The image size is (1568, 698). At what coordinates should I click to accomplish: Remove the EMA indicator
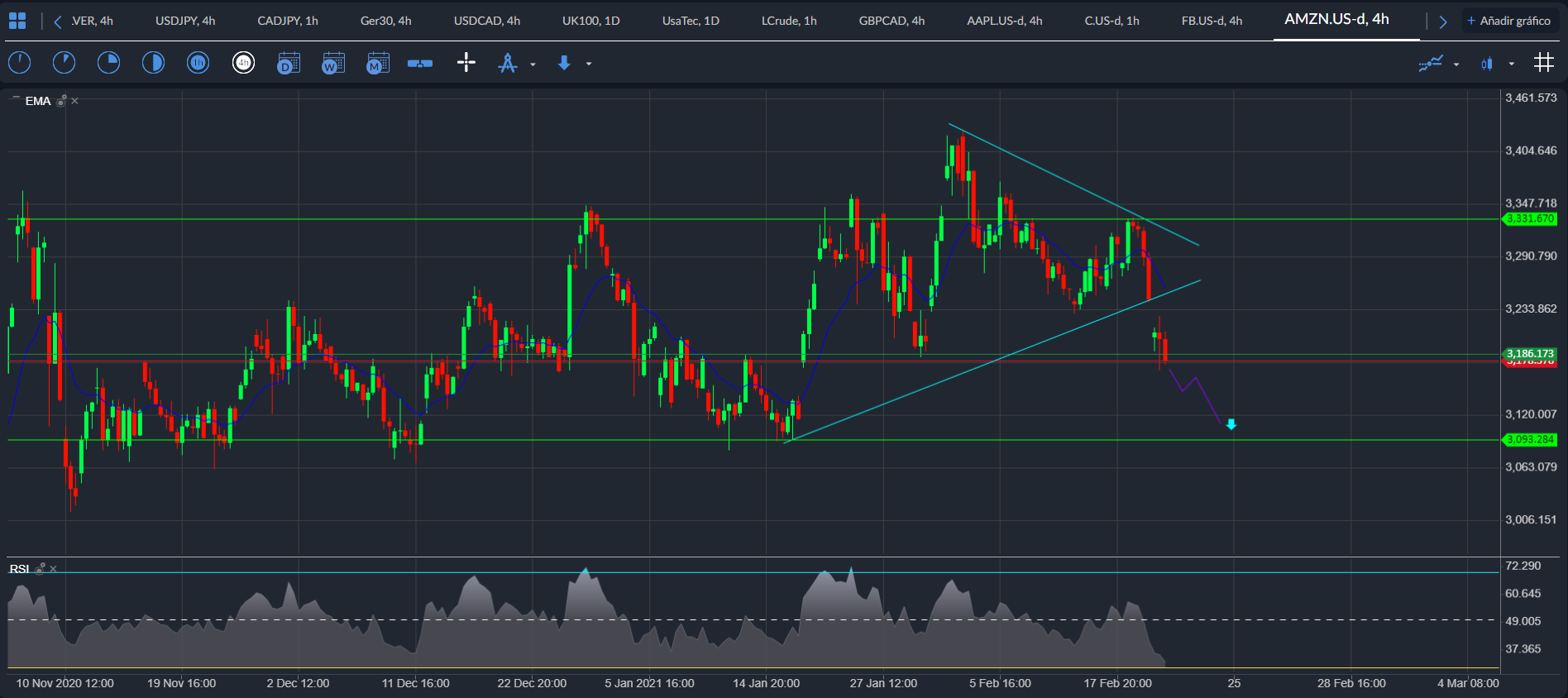pyautogui.click(x=74, y=101)
